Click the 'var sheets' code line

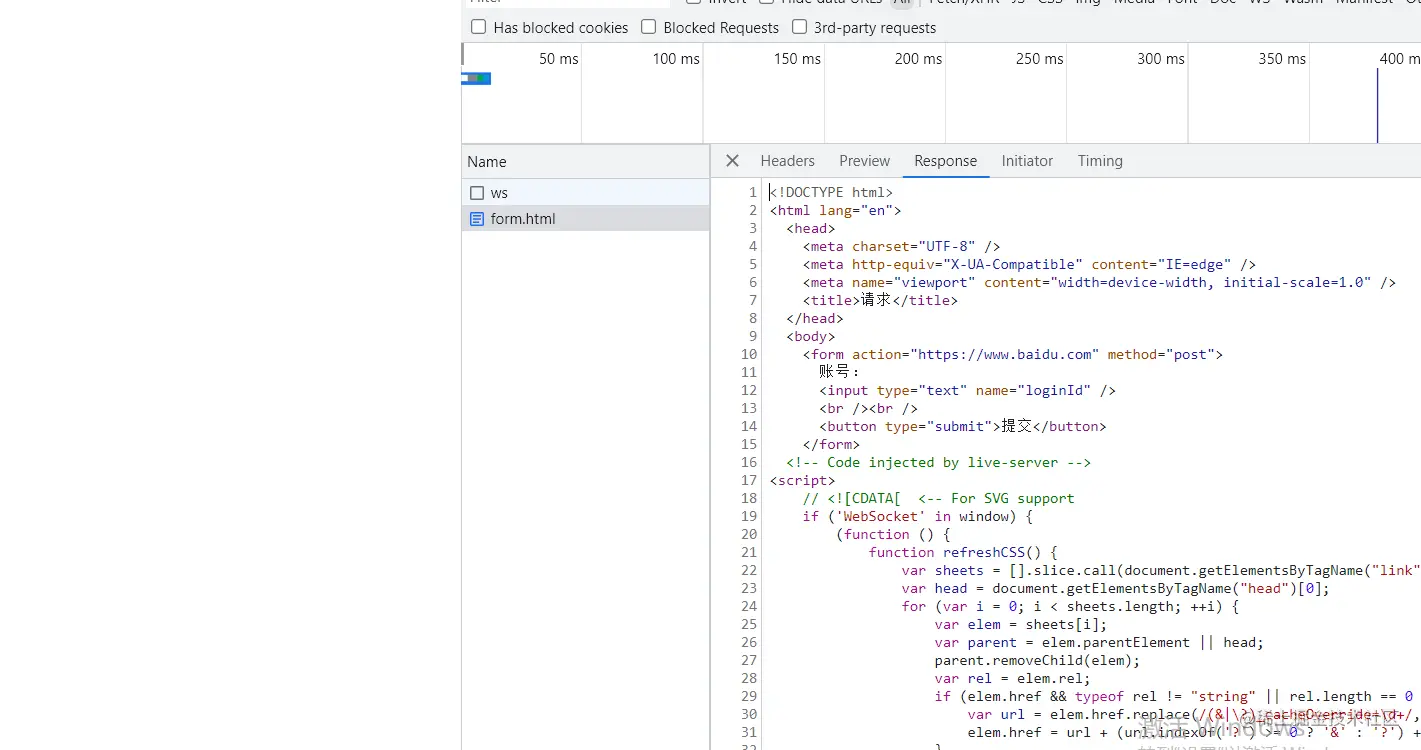pyautogui.click(x=1160, y=570)
